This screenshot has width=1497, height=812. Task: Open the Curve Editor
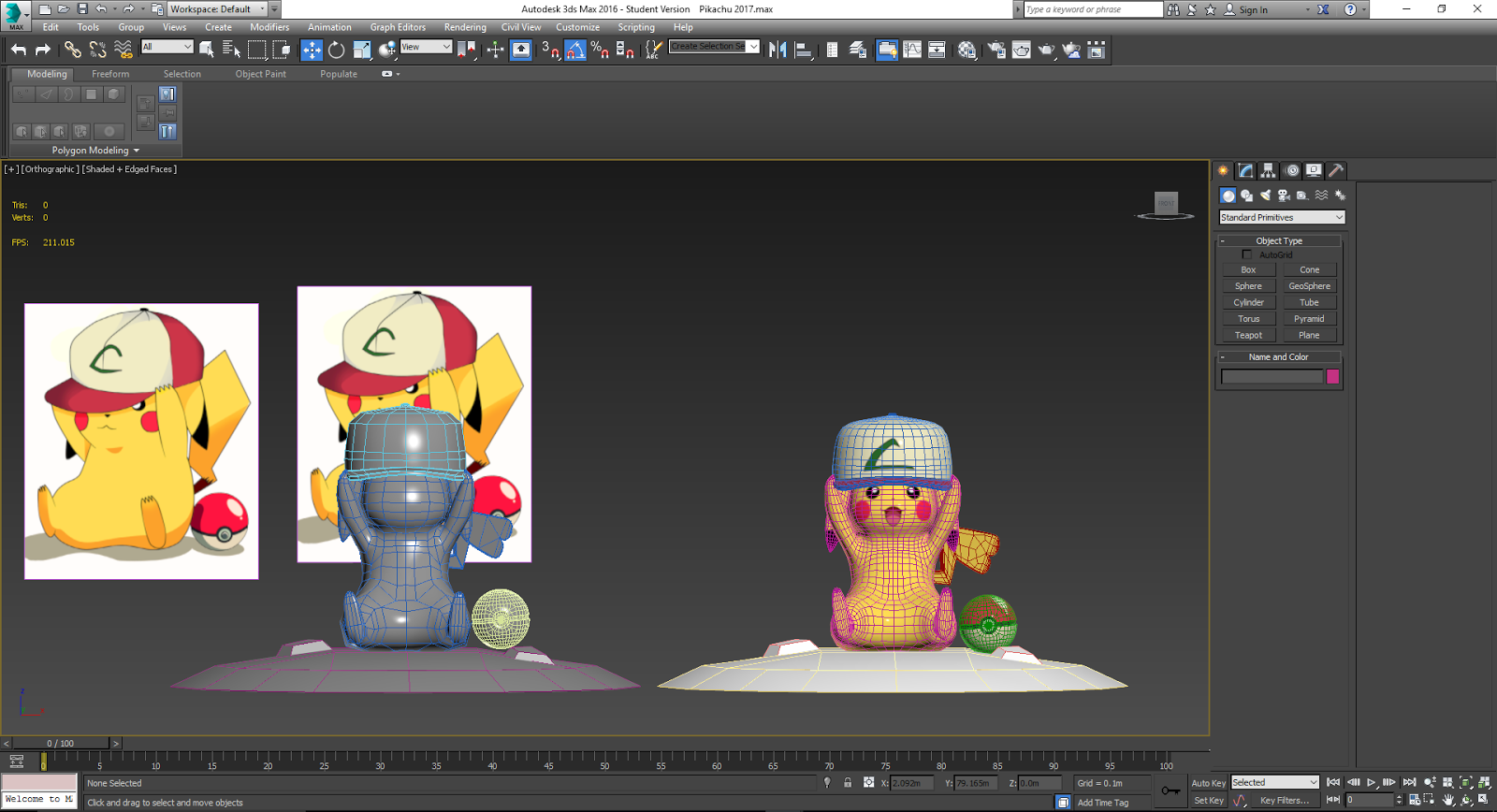[x=912, y=50]
